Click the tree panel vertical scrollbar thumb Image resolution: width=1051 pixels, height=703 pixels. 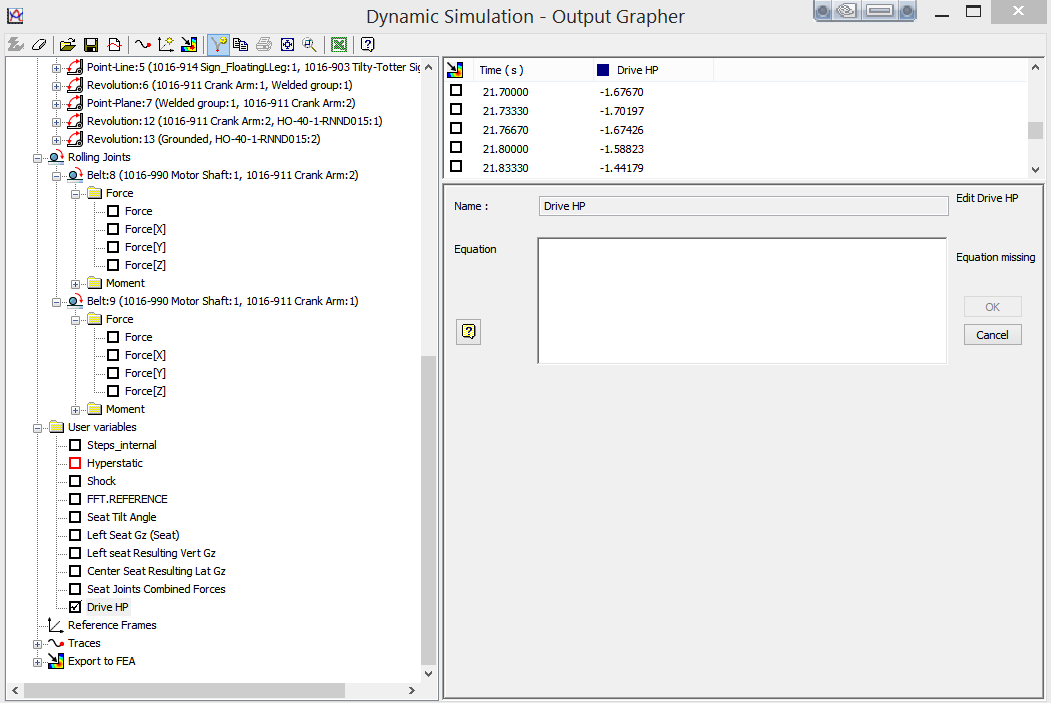(428, 509)
